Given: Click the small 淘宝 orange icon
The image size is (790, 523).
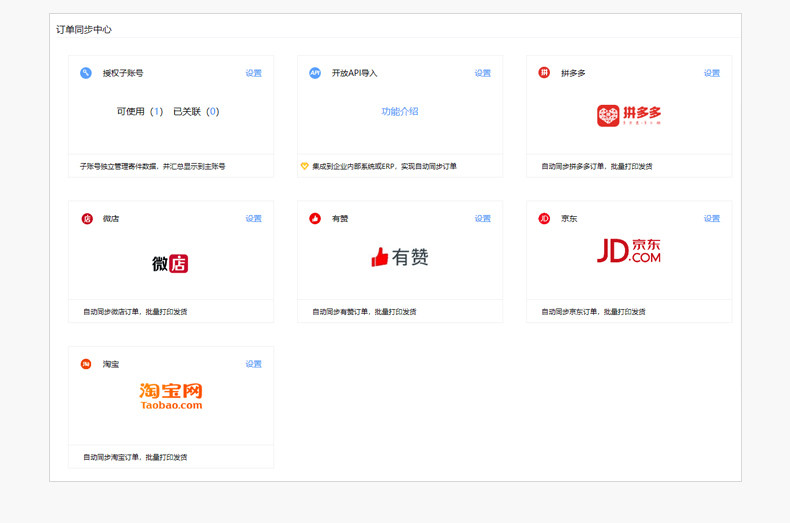Looking at the screenshot, I should click(86, 364).
